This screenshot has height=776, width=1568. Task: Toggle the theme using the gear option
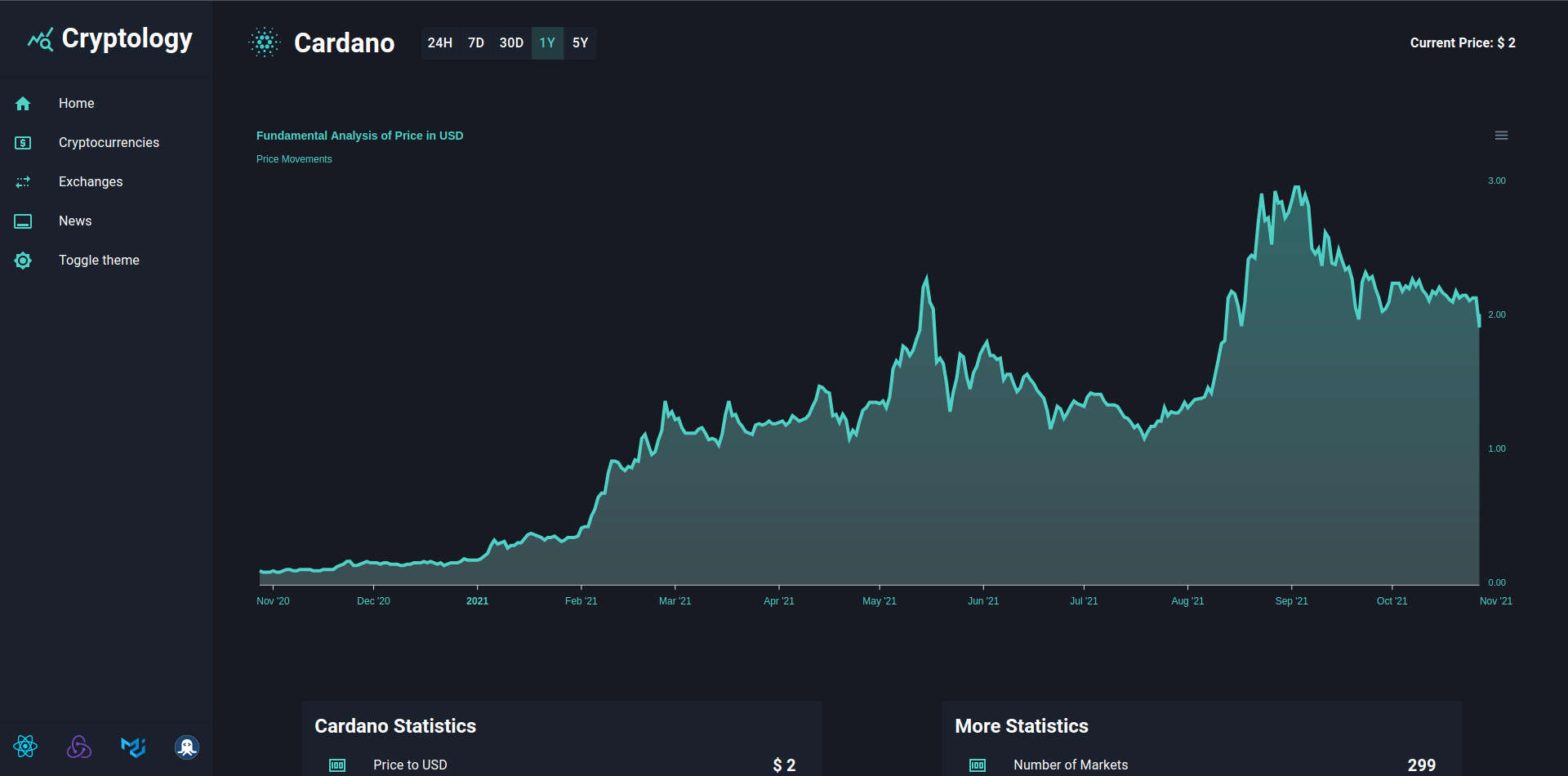point(22,260)
